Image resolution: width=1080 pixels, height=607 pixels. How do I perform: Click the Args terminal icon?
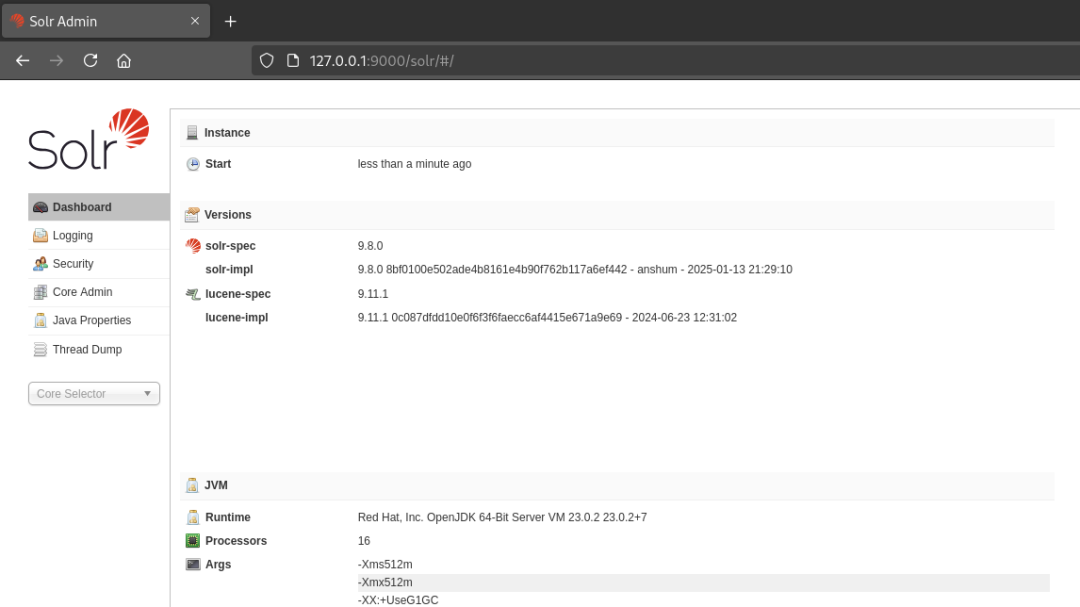[x=193, y=564]
